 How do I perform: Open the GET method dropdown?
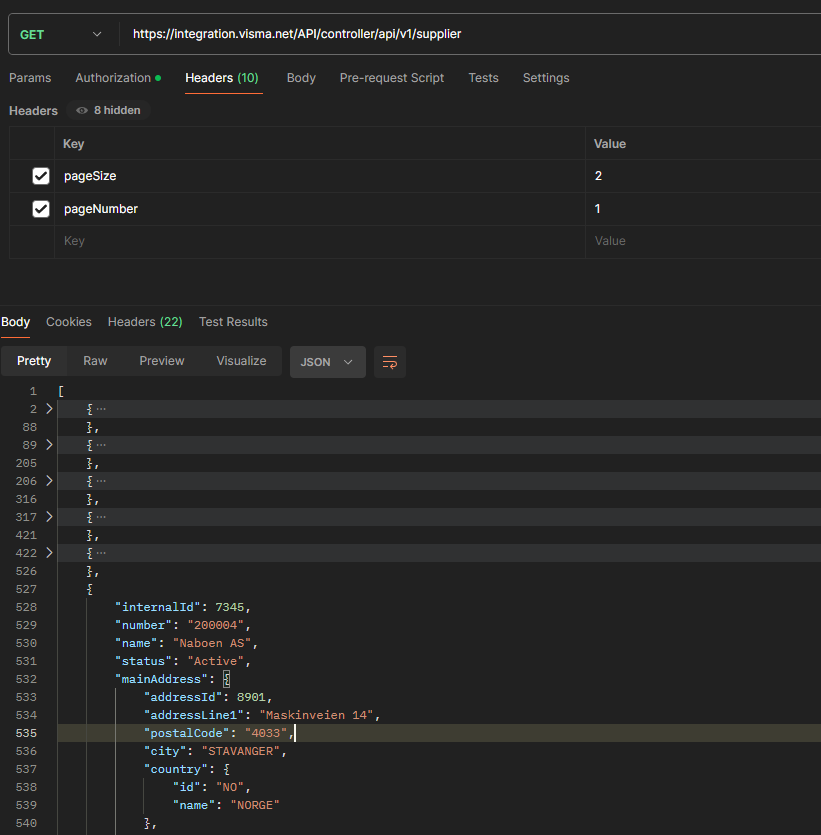pyautogui.click(x=60, y=35)
